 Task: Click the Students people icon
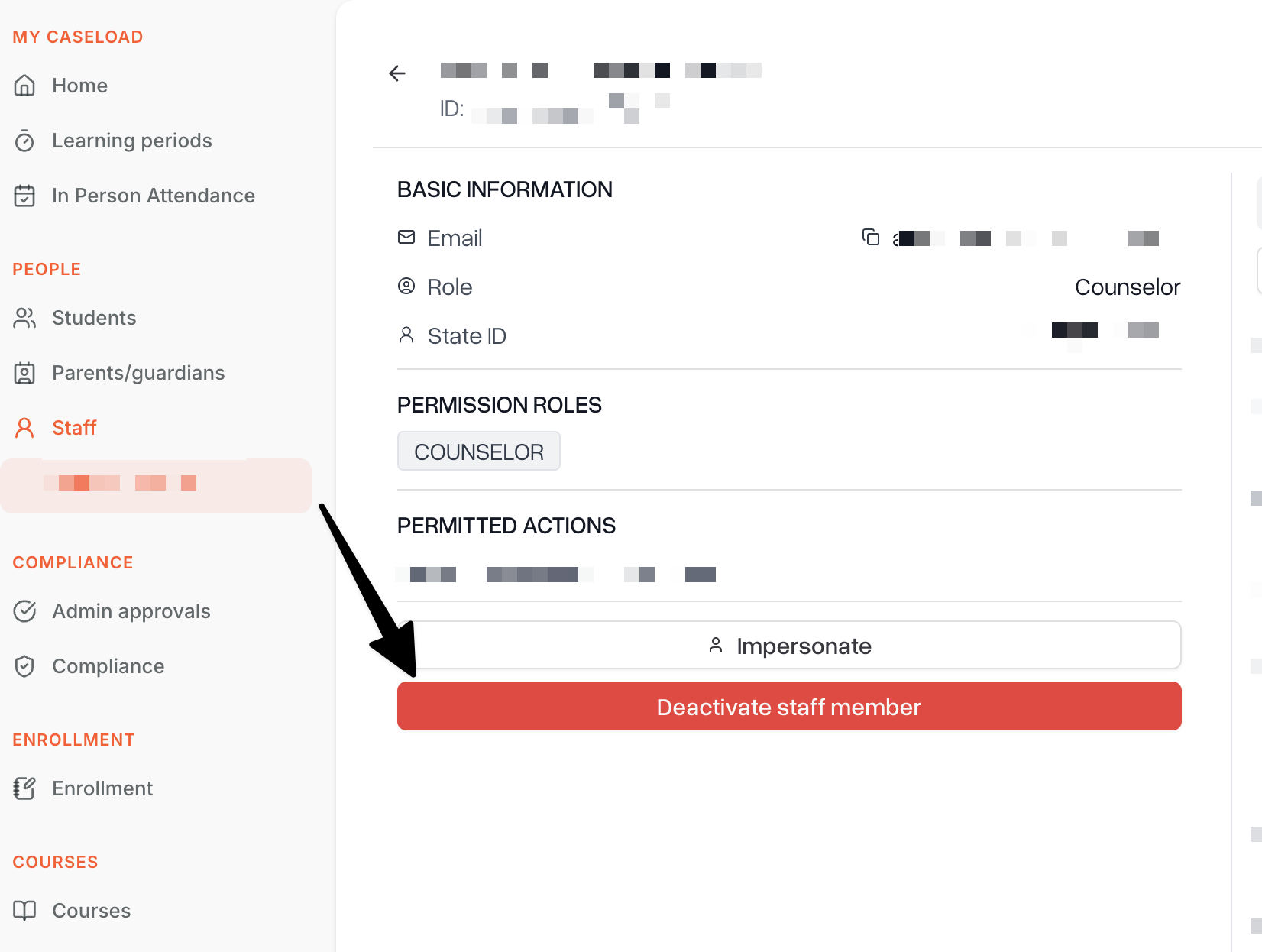coord(24,318)
